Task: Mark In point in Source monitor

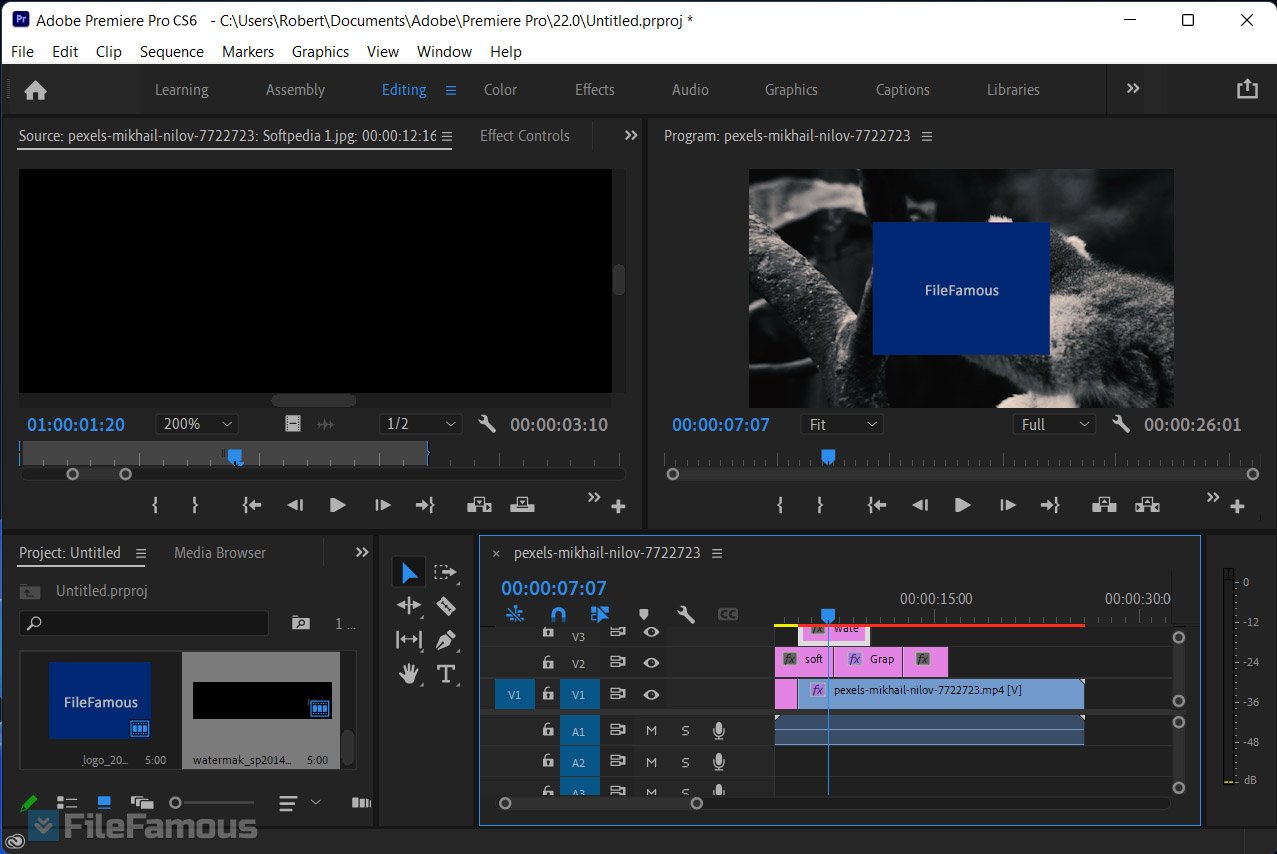Action: point(155,505)
